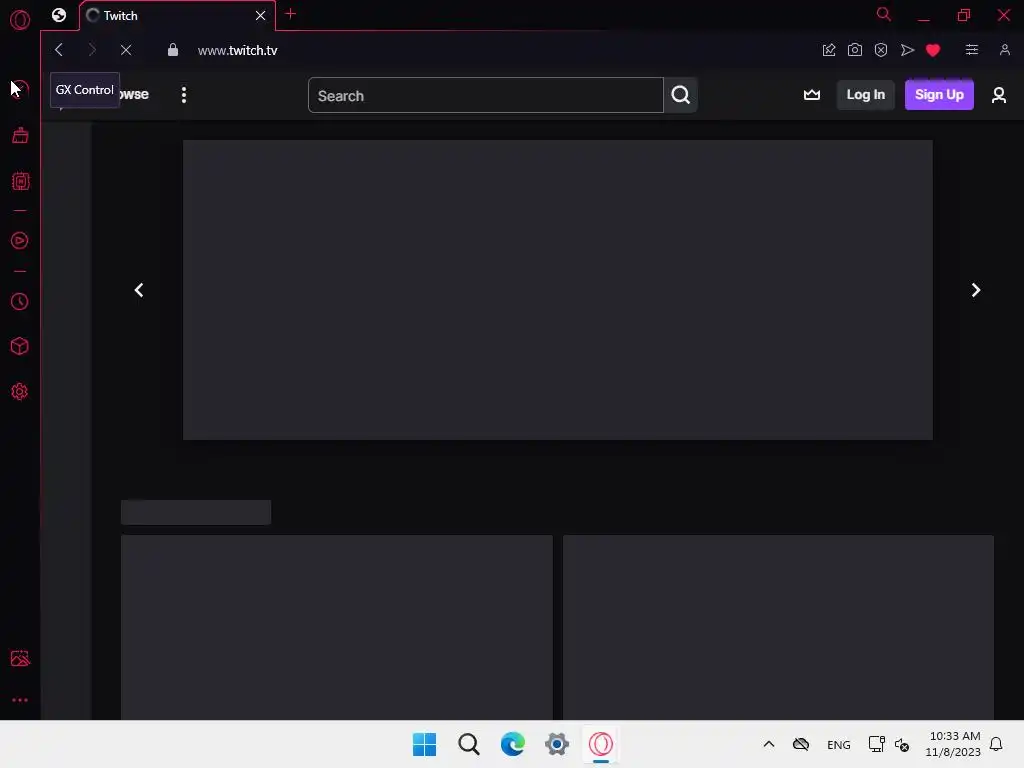This screenshot has width=1024, height=768.
Task: Open the GX Mods chip icon in the sidebar
Action: (20, 181)
